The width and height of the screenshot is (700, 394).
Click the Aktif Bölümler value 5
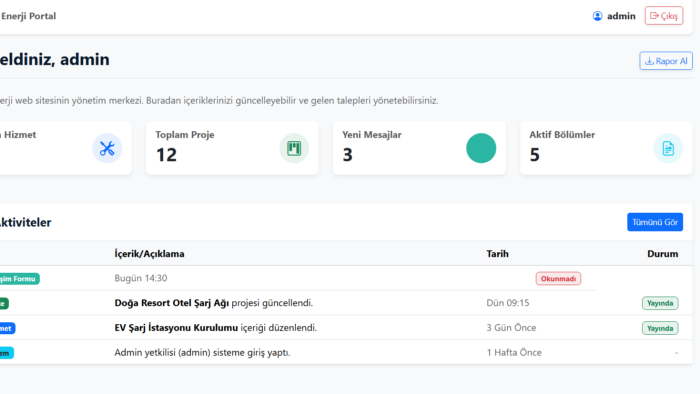[534, 155]
